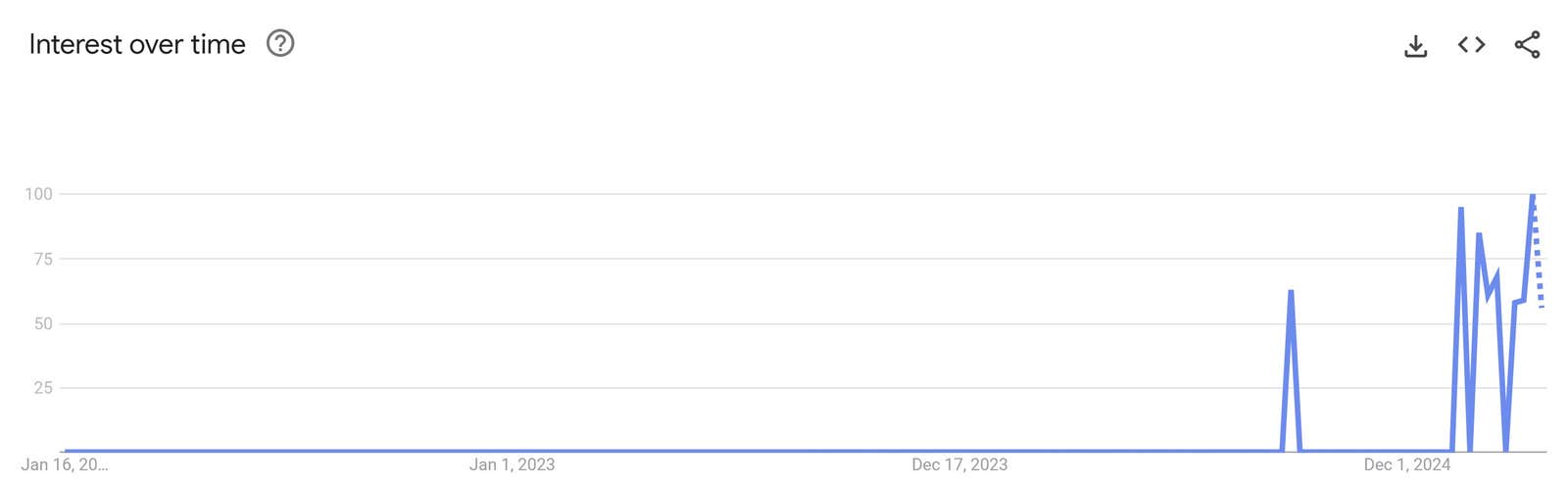The image size is (1568, 487).
Task: Click the truncated "Jan 16, 20..." date label
Action: point(65,464)
